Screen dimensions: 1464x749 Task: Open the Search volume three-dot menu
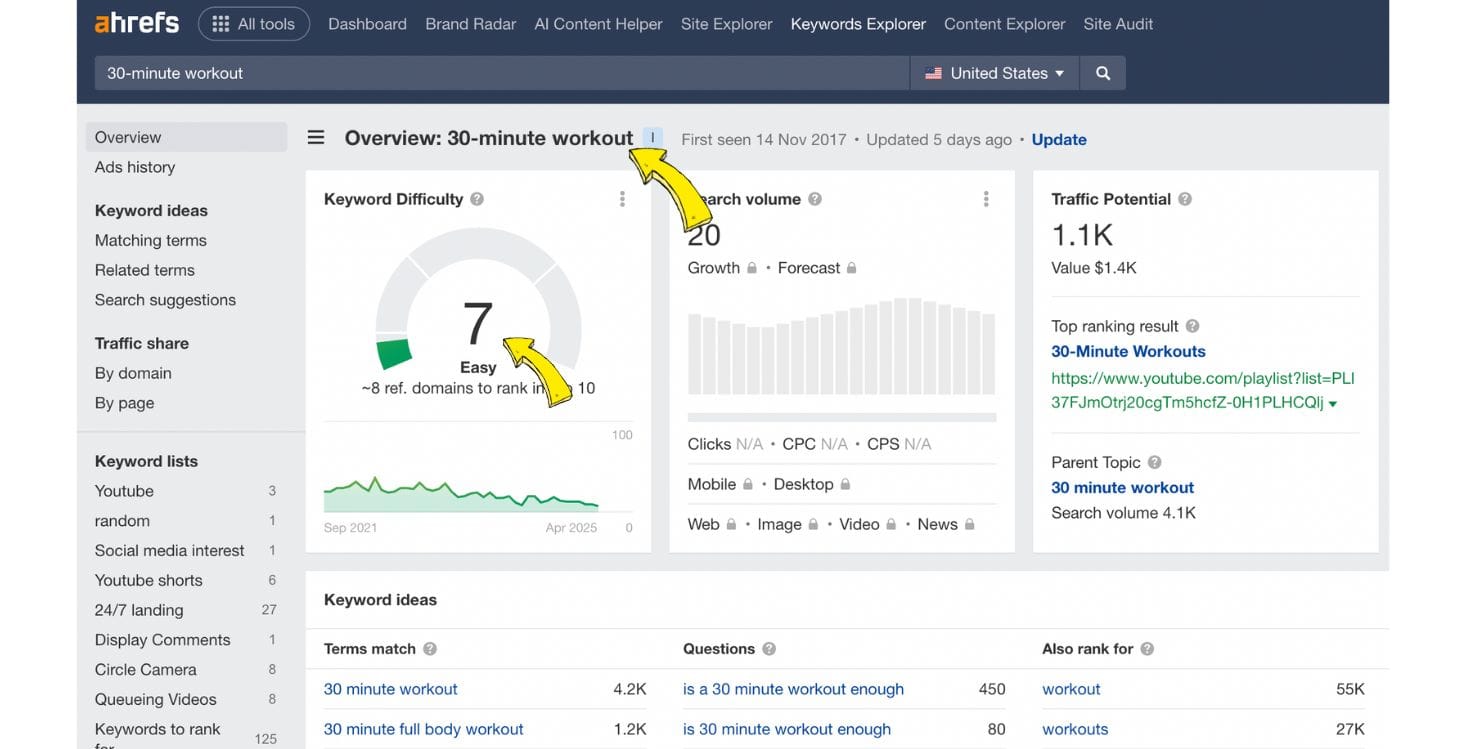(985, 198)
